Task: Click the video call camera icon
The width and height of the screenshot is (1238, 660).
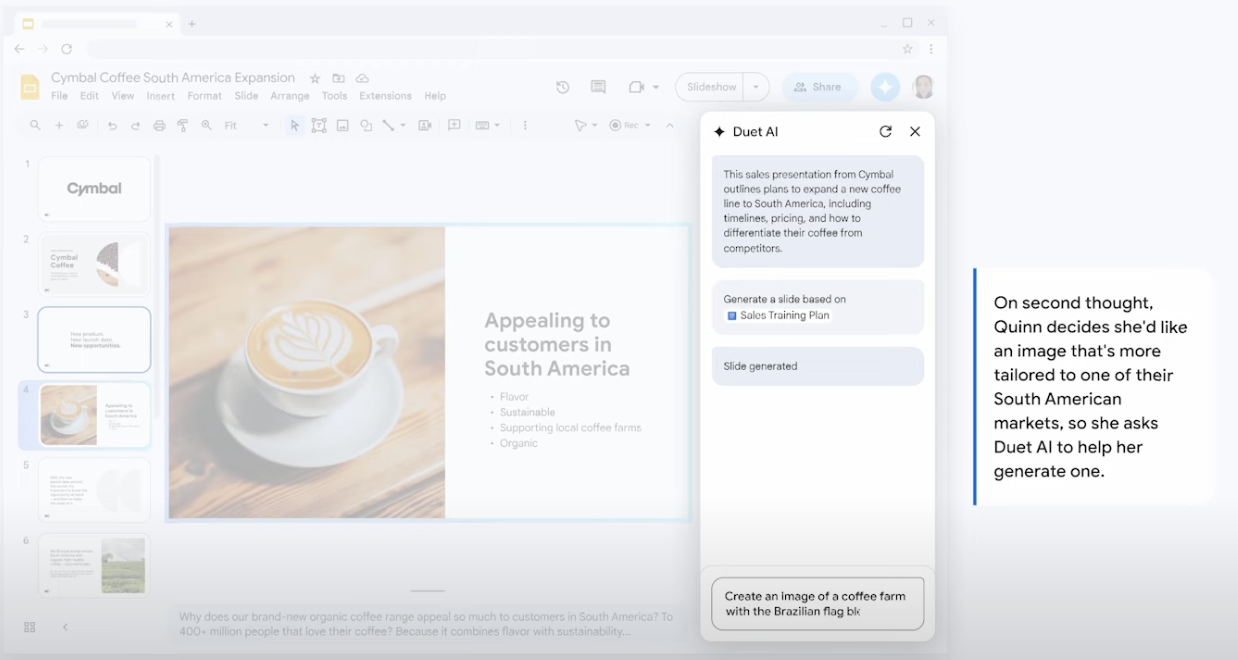Action: tap(636, 87)
